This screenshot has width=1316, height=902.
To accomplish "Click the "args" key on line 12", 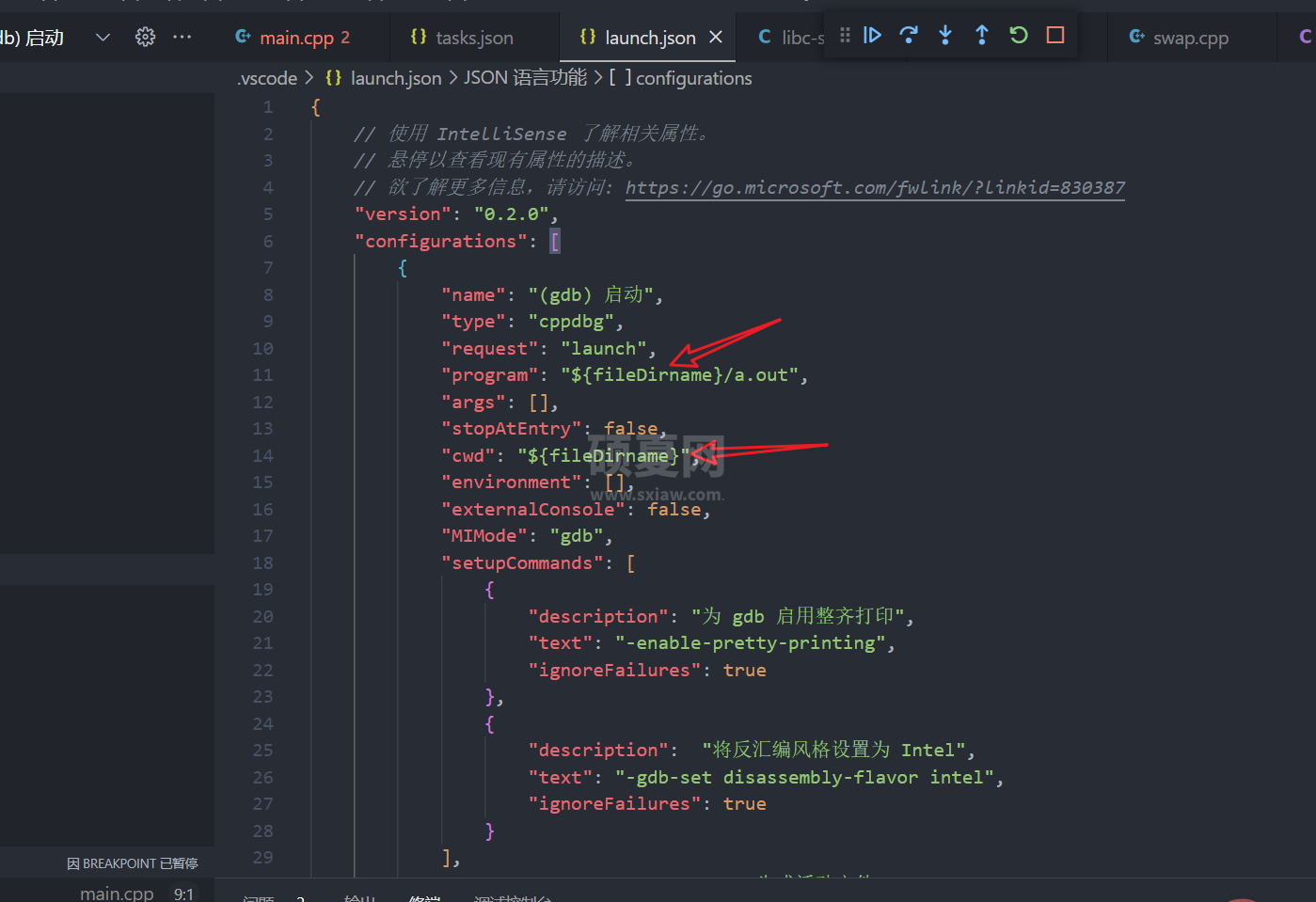I will pos(474,403).
